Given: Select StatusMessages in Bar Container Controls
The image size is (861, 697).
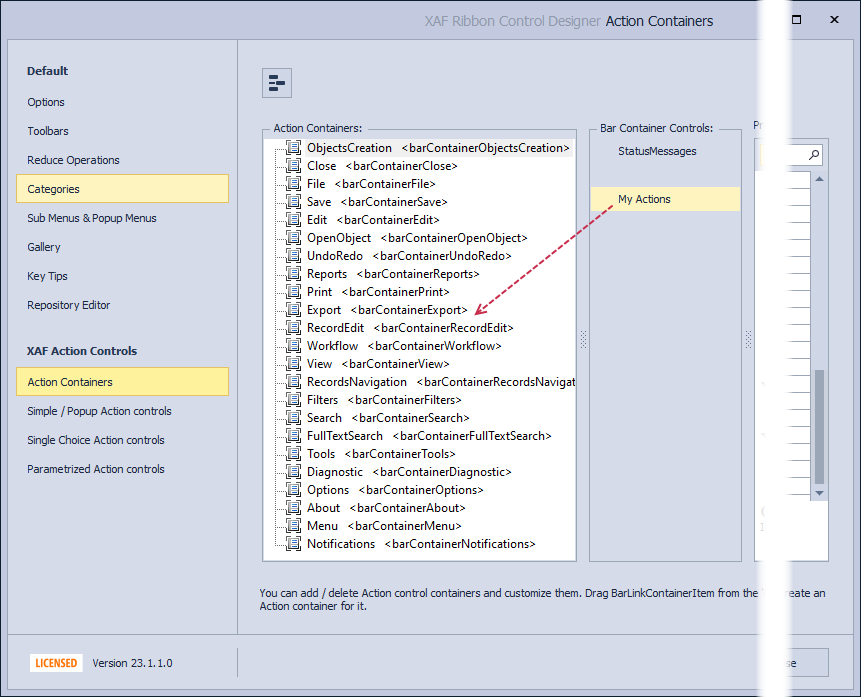Looking at the screenshot, I should (x=657, y=151).
